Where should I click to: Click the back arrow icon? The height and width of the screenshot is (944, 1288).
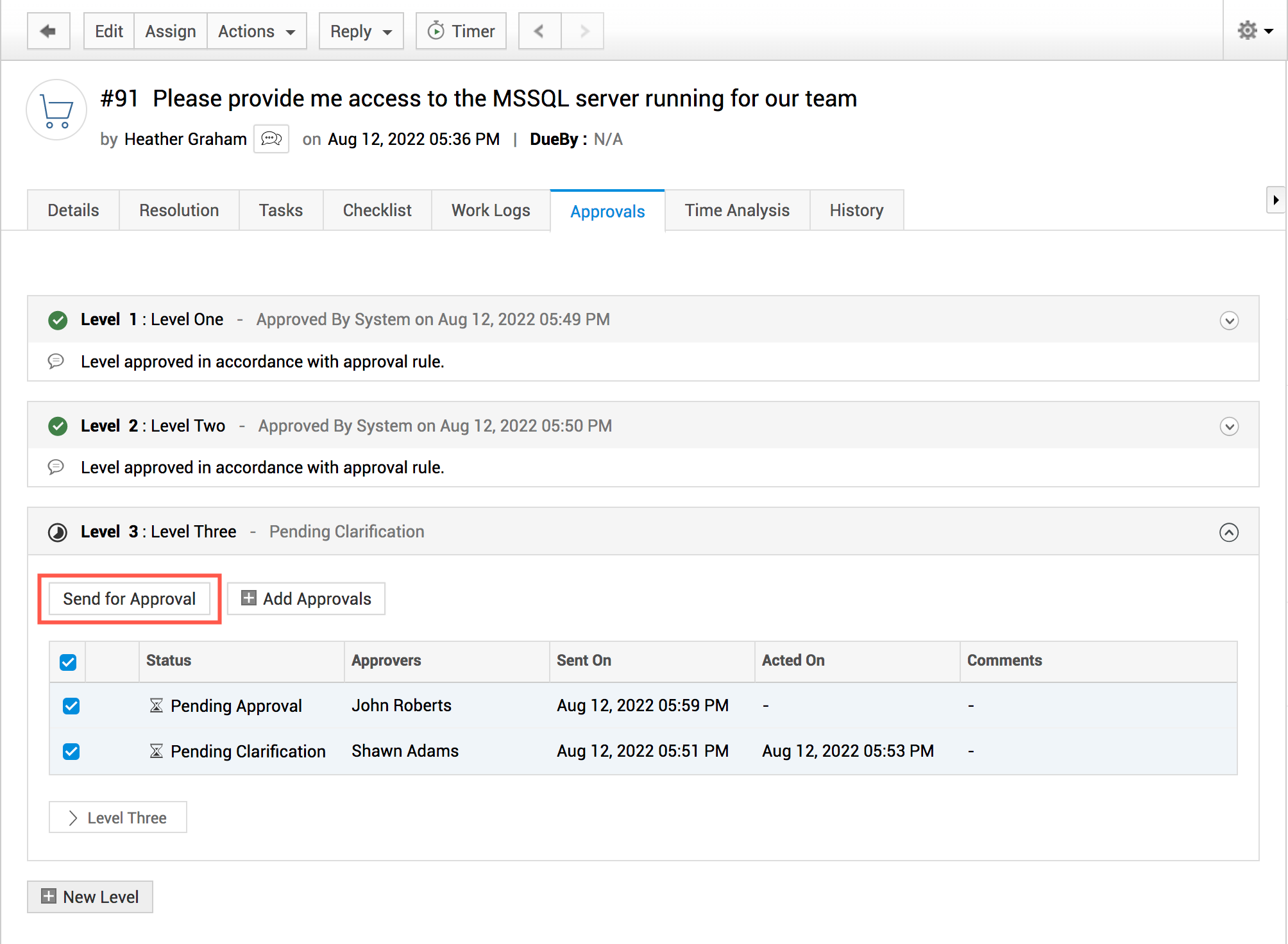48,31
